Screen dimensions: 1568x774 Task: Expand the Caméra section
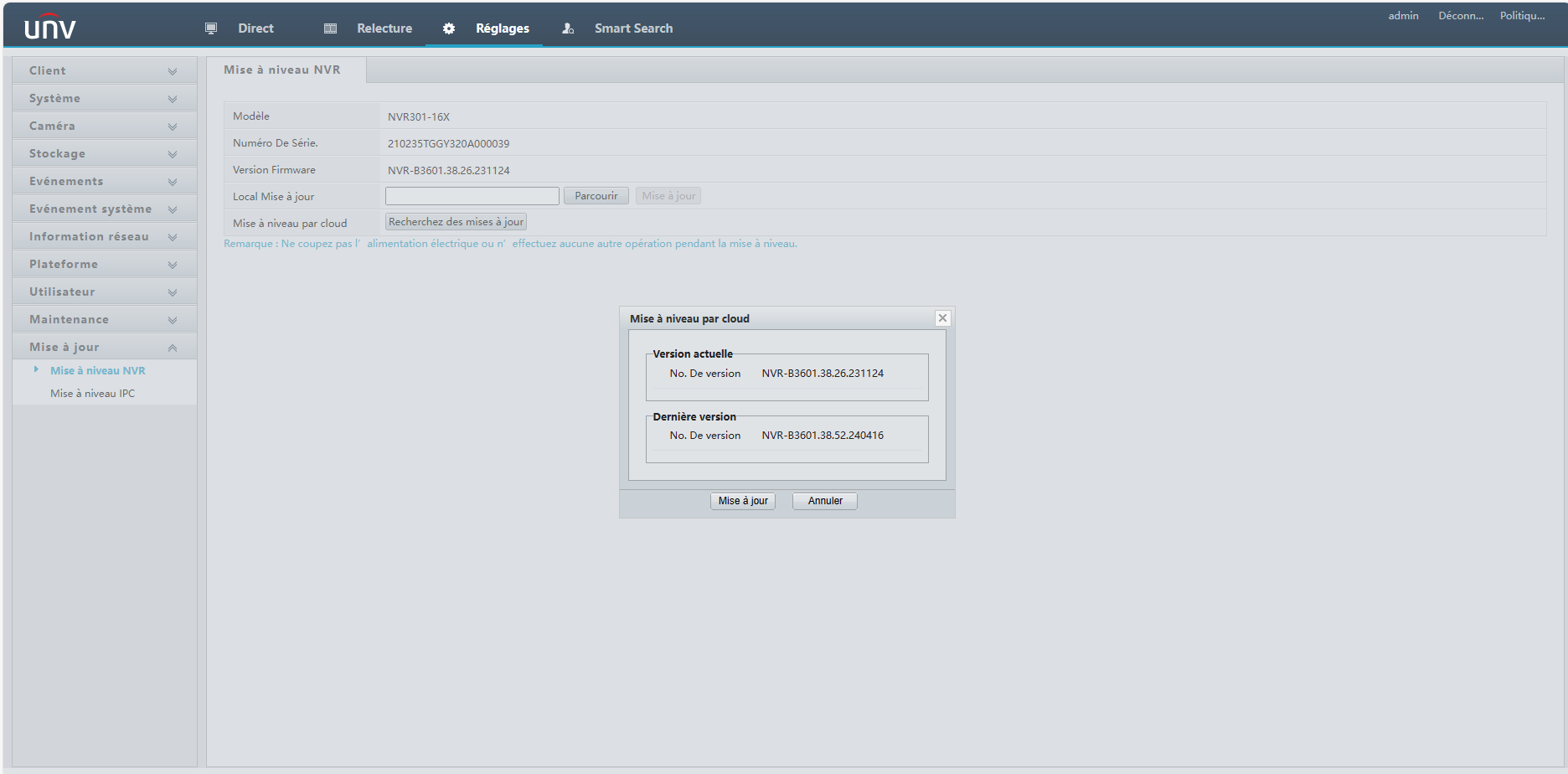coord(173,126)
